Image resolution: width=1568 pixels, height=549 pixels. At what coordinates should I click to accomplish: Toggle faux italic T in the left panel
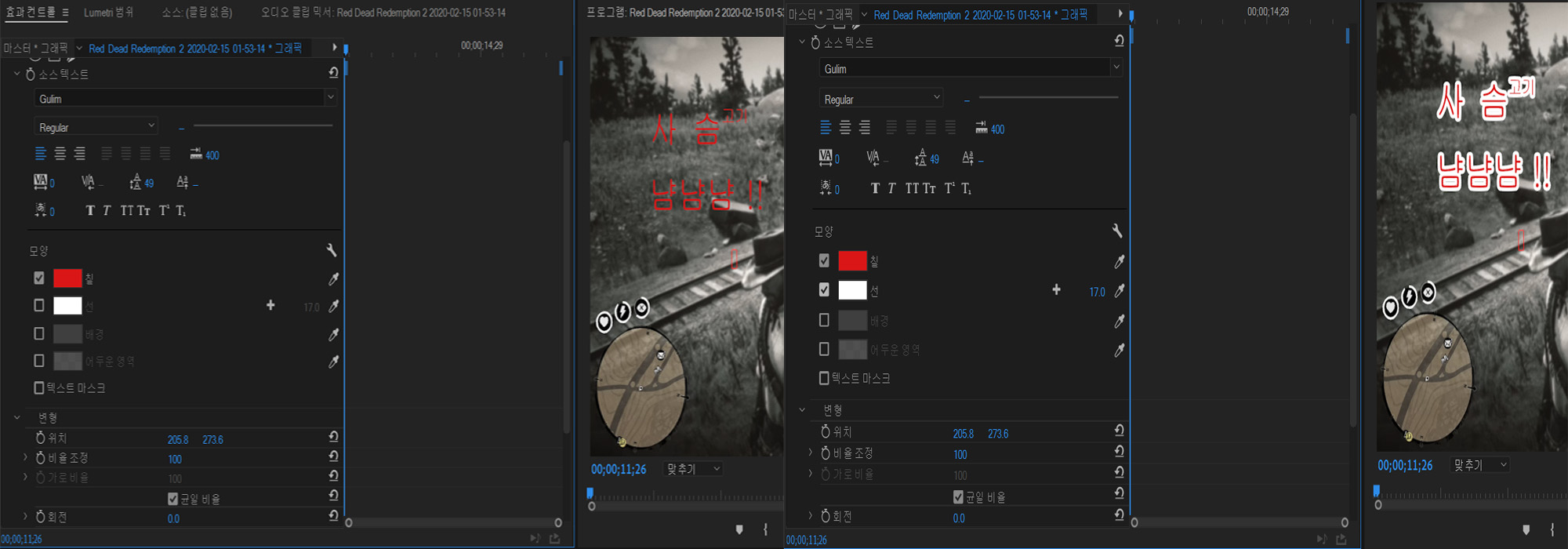click(107, 210)
